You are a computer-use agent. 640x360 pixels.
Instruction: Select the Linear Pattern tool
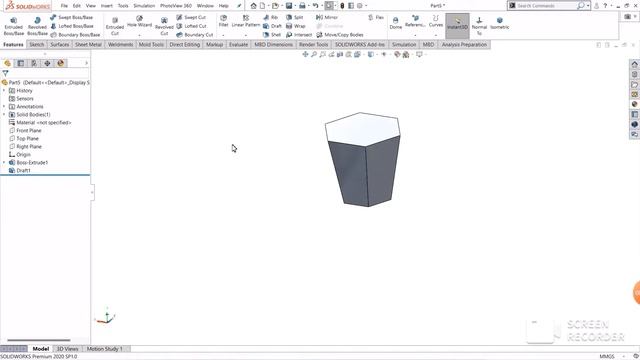coord(246,21)
